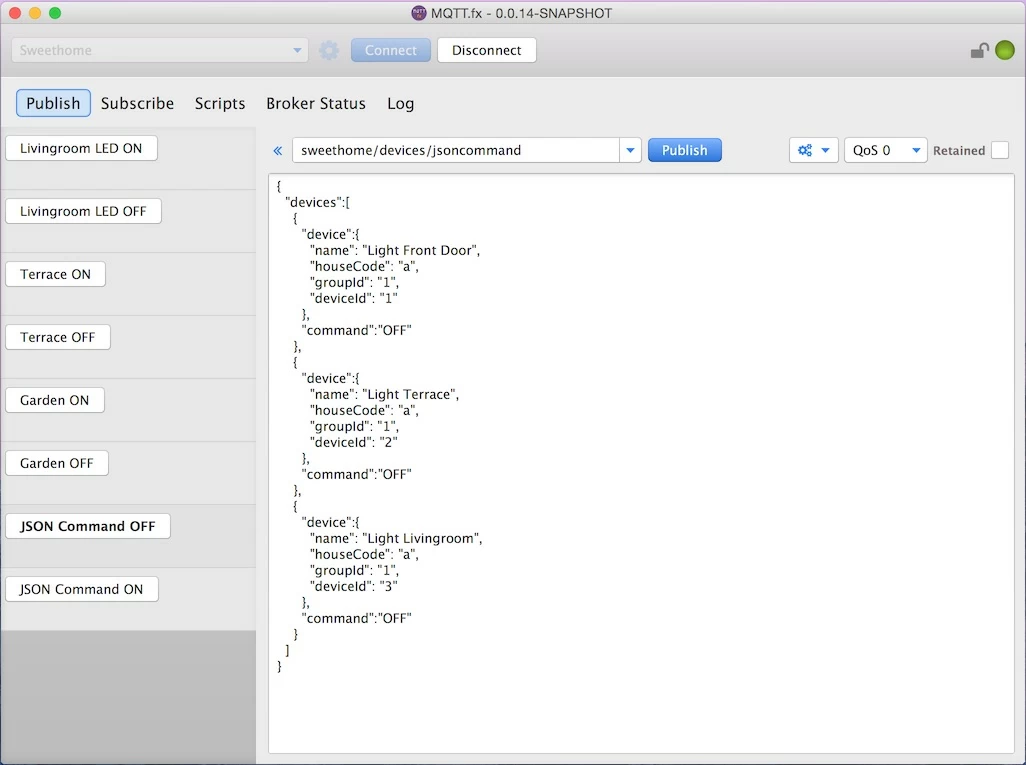The height and width of the screenshot is (765, 1026).
Task: Select Terrace OFF preset
Action: 58,337
